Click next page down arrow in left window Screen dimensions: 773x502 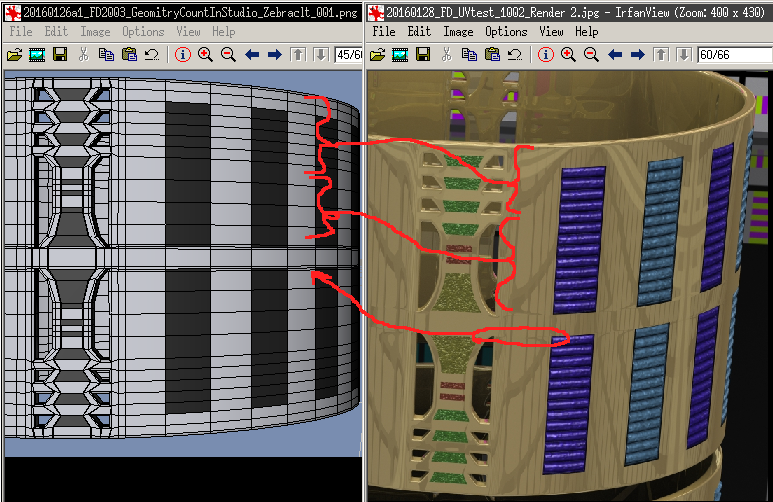pyautogui.click(x=320, y=54)
